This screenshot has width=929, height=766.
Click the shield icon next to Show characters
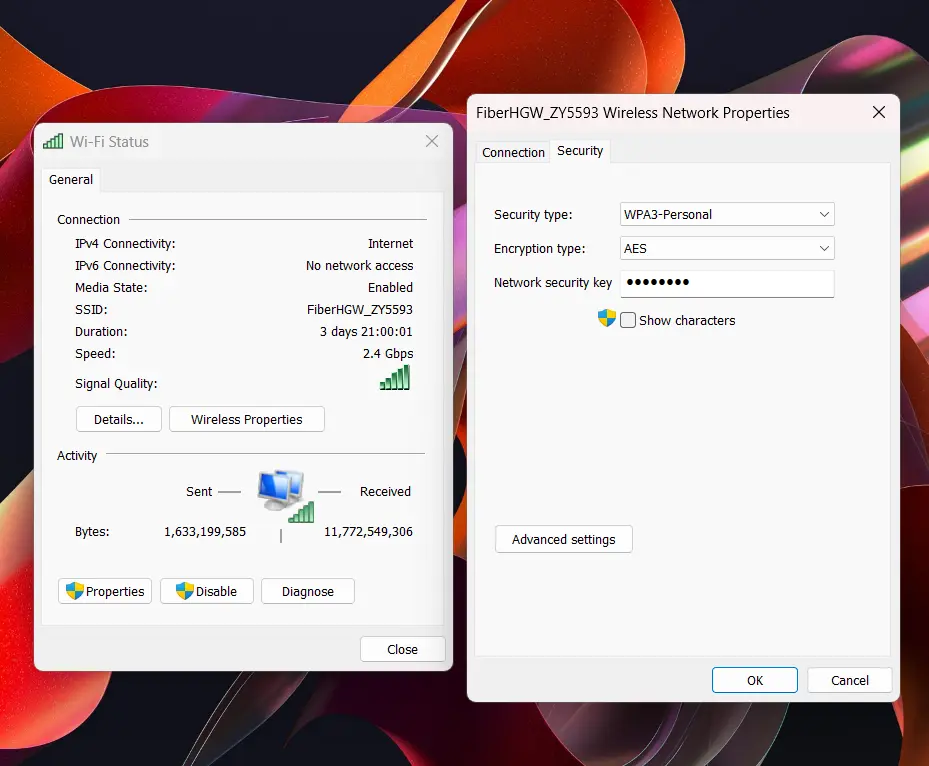607,318
